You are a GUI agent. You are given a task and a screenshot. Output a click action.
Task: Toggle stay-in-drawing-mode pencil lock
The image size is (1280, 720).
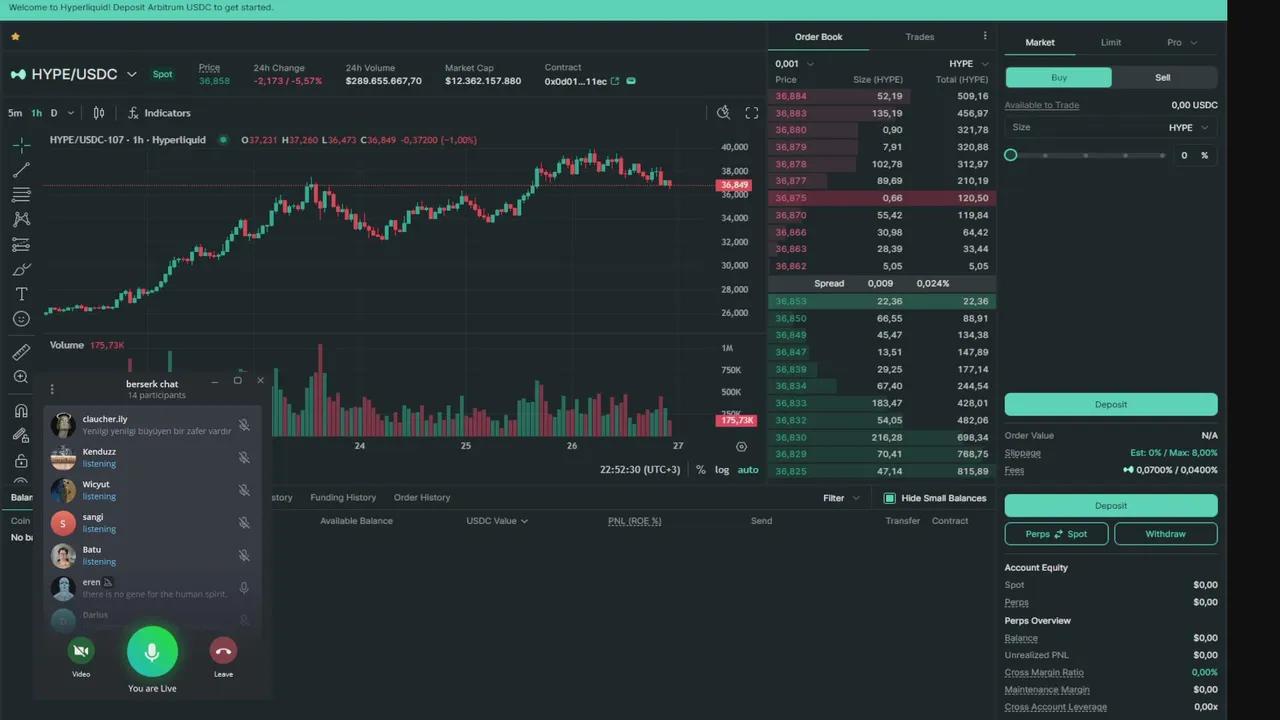coord(21,435)
